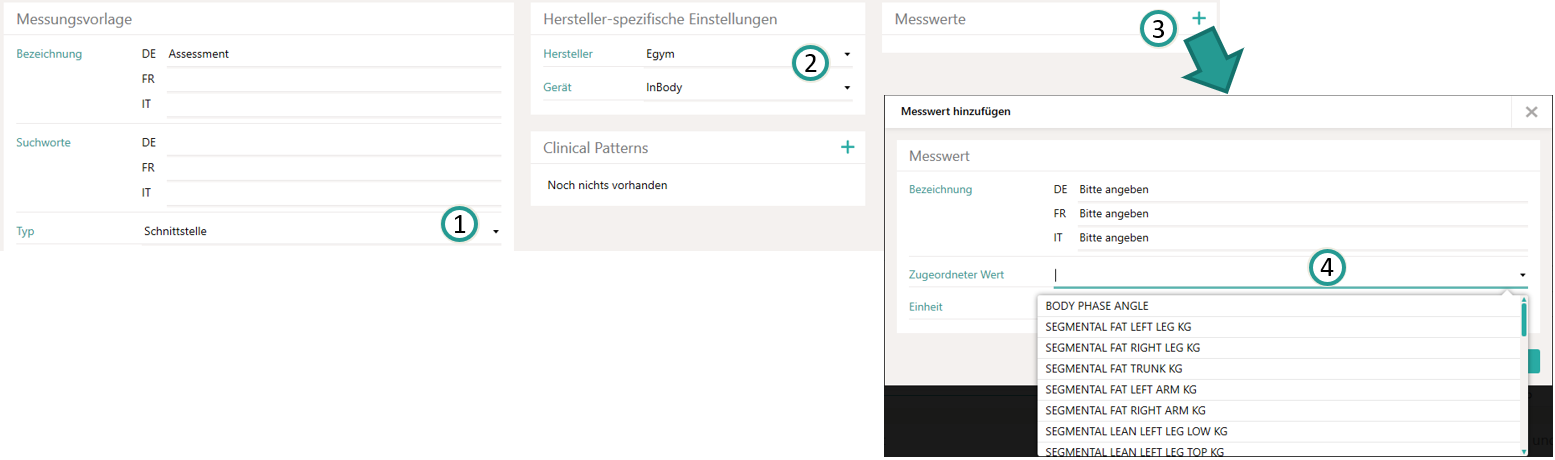Screen dimensions: 1555x460
Task: Close the Messwert hinzufügen dialog
Action: [1531, 112]
